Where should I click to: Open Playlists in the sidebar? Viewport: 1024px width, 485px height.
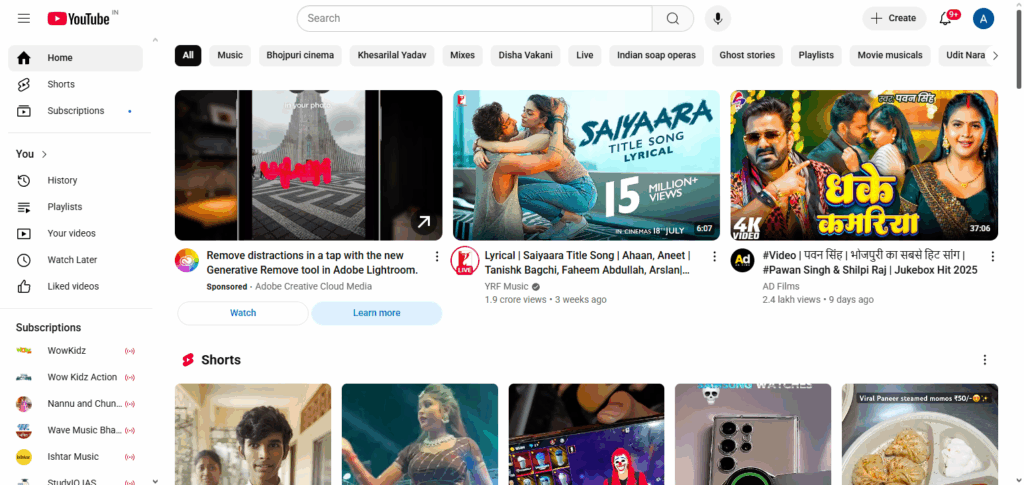[x=75, y=207]
